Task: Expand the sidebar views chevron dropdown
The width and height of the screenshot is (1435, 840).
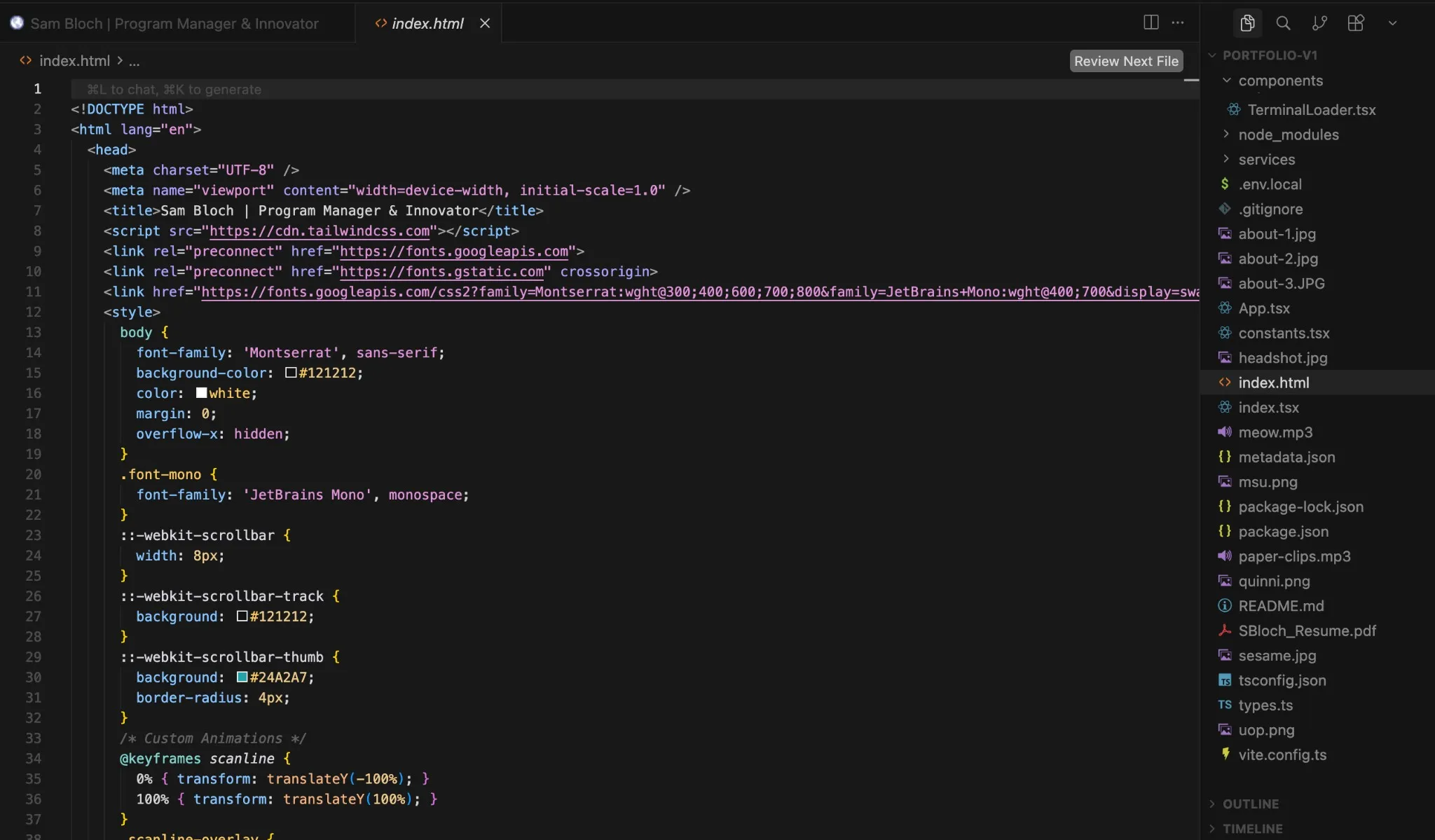Action: point(1392,23)
